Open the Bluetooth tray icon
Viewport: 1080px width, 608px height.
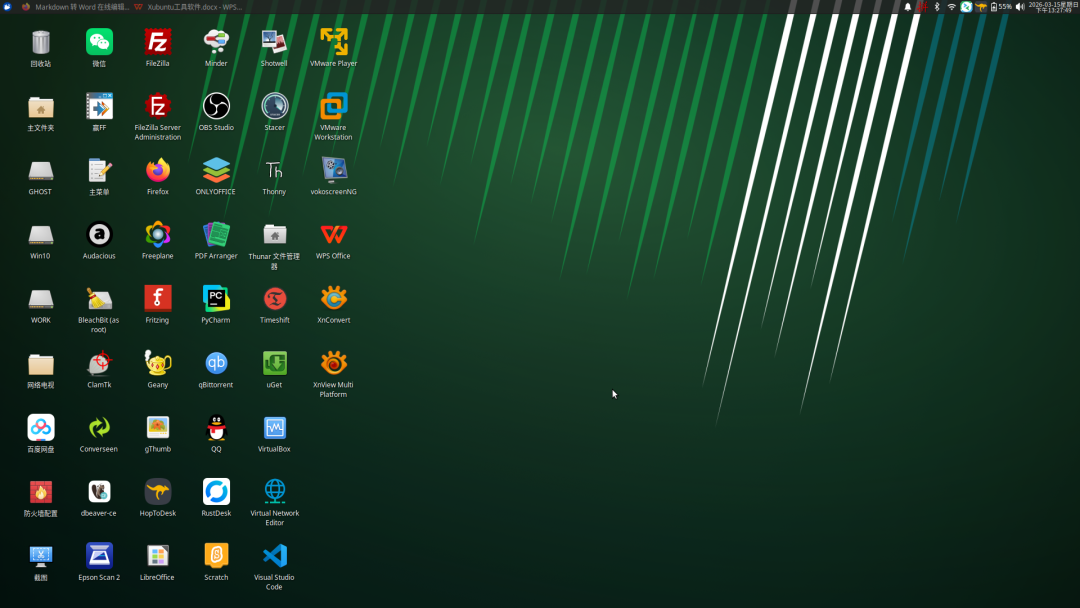[x=937, y=7]
